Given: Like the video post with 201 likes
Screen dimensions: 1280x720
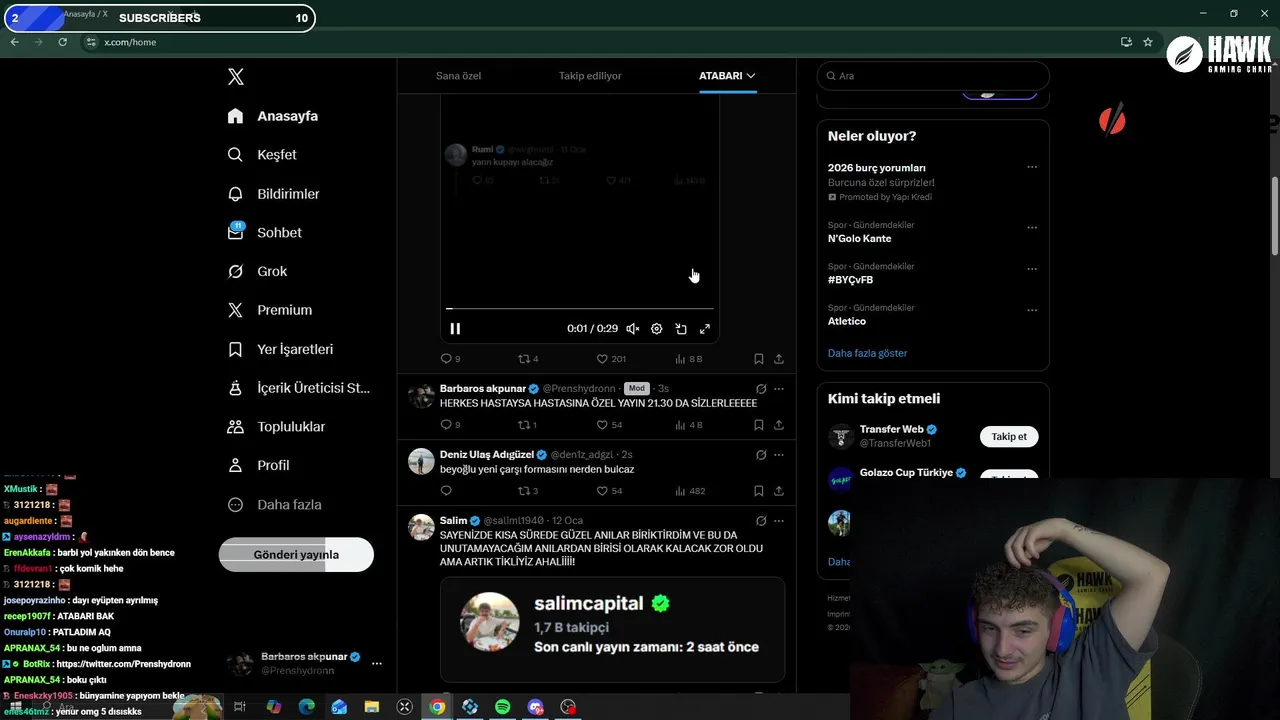Looking at the screenshot, I should click(611, 359).
